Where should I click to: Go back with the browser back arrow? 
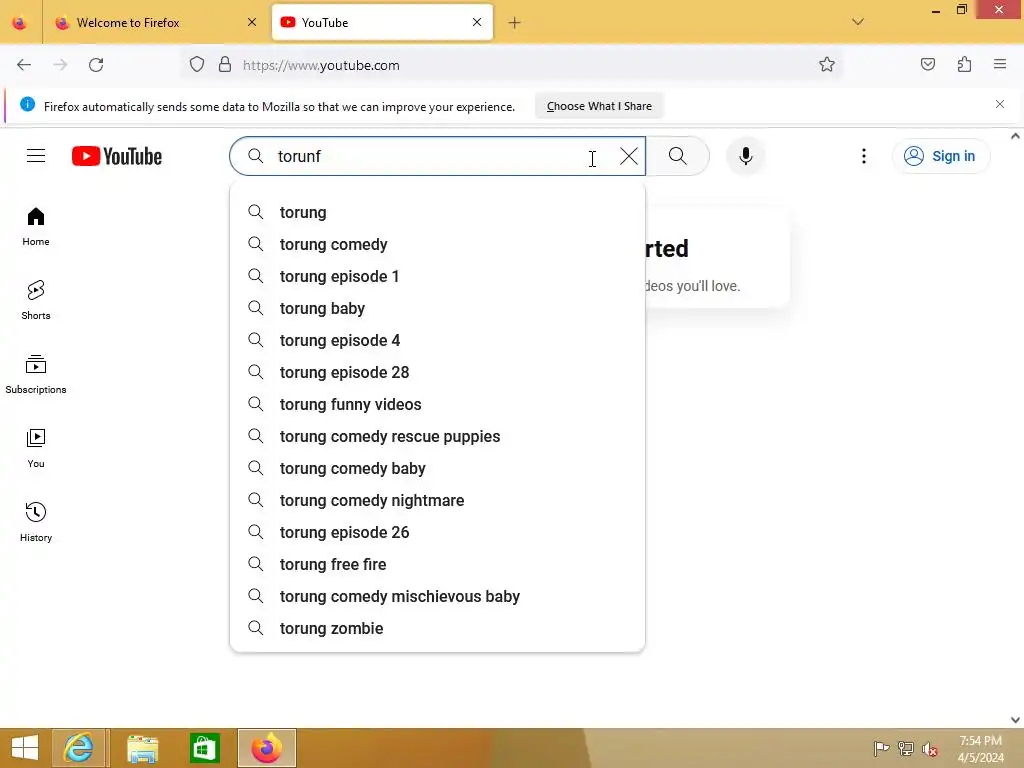pyautogui.click(x=24, y=65)
